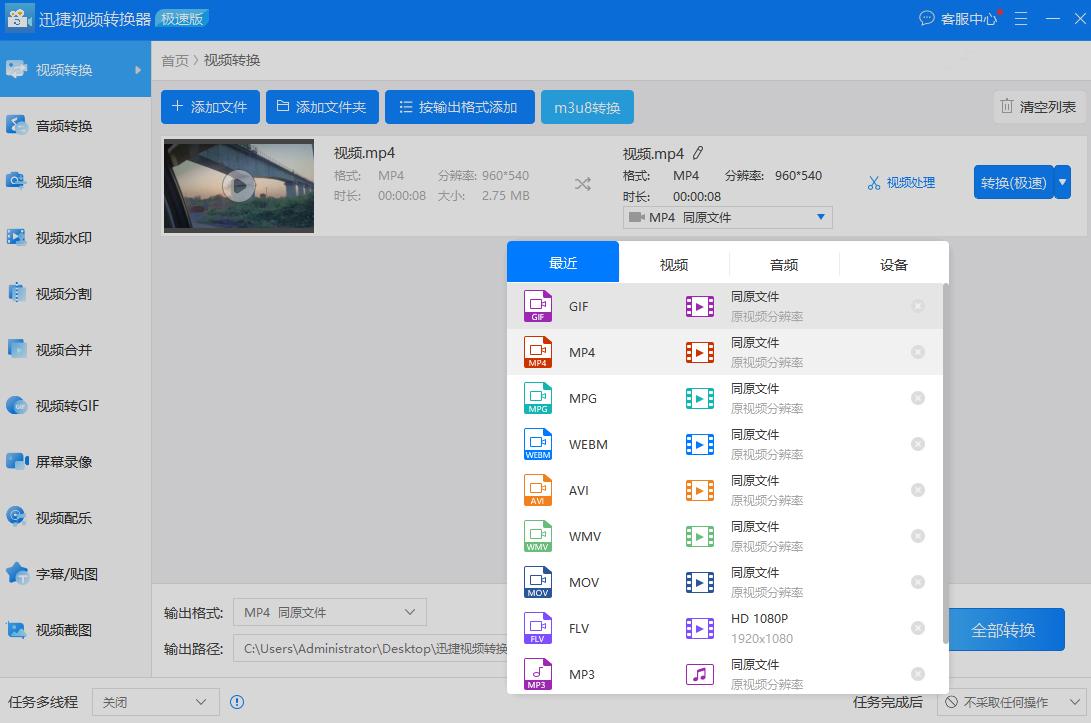Image resolution: width=1091 pixels, height=723 pixels.
Task: Select 视频水印 in the sidebar
Action: [64, 238]
